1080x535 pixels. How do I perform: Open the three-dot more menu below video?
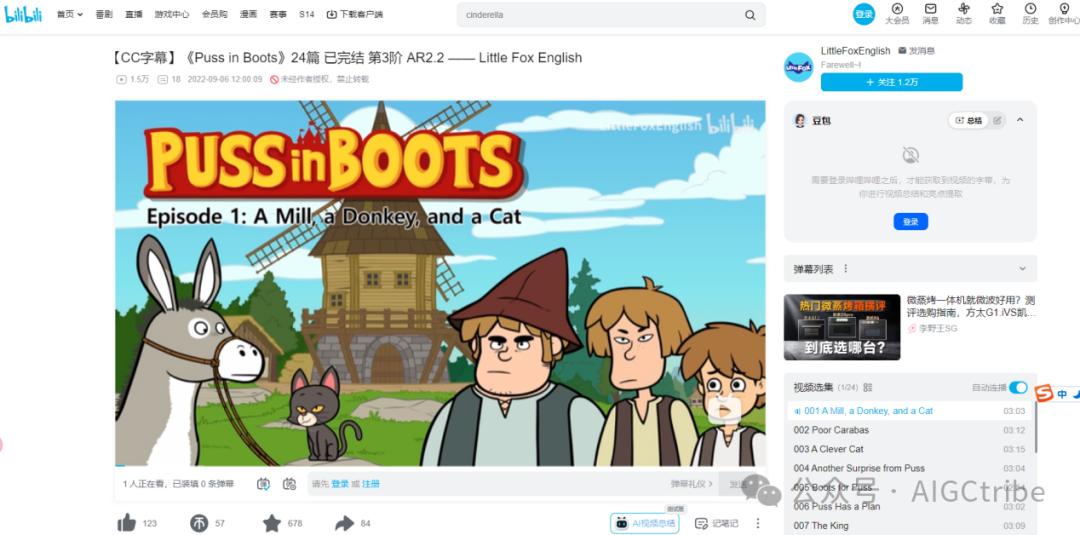pos(758,523)
